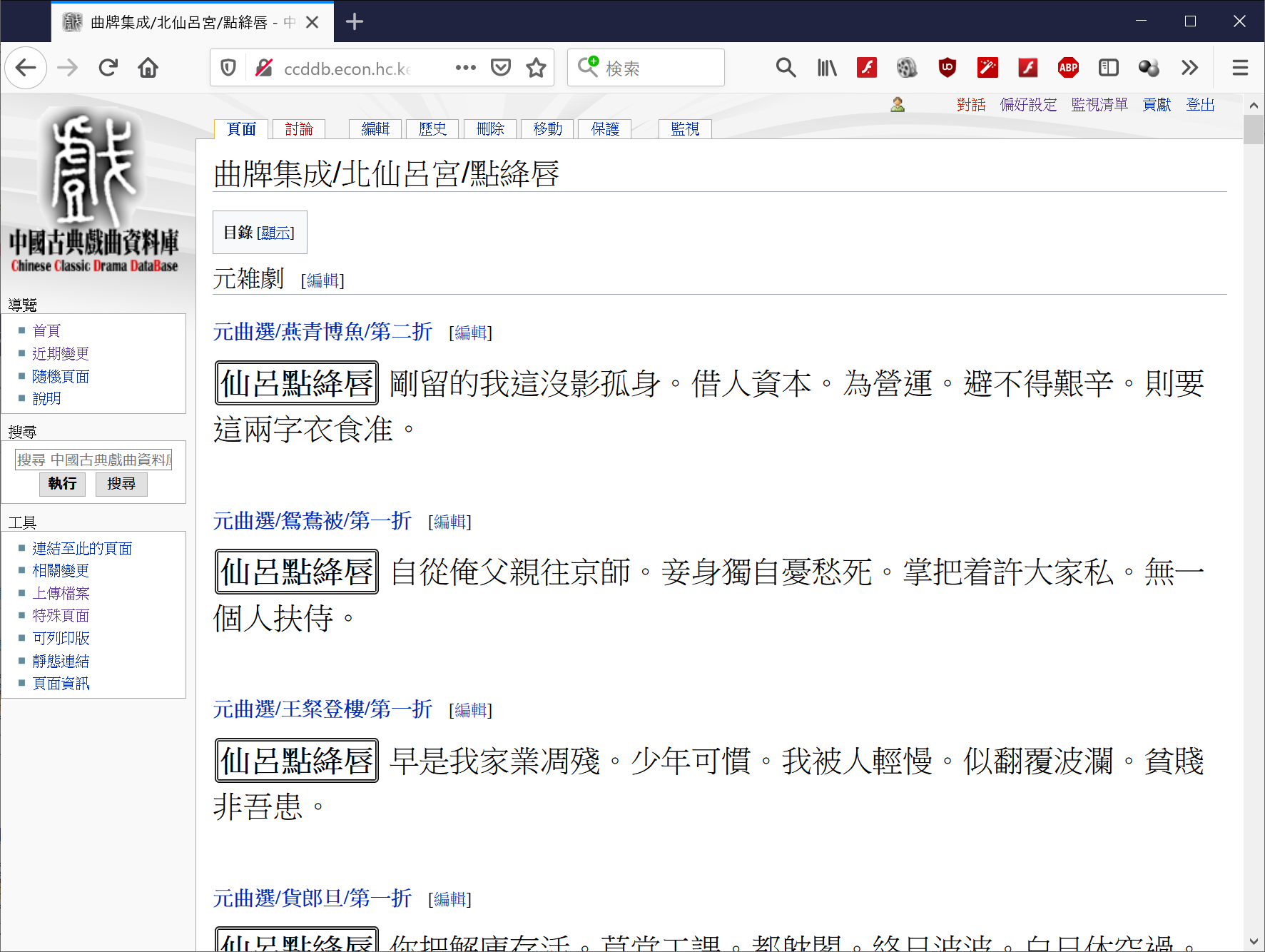Show the table of contents via 顯示
This screenshot has width=1265, height=952.
[x=275, y=233]
